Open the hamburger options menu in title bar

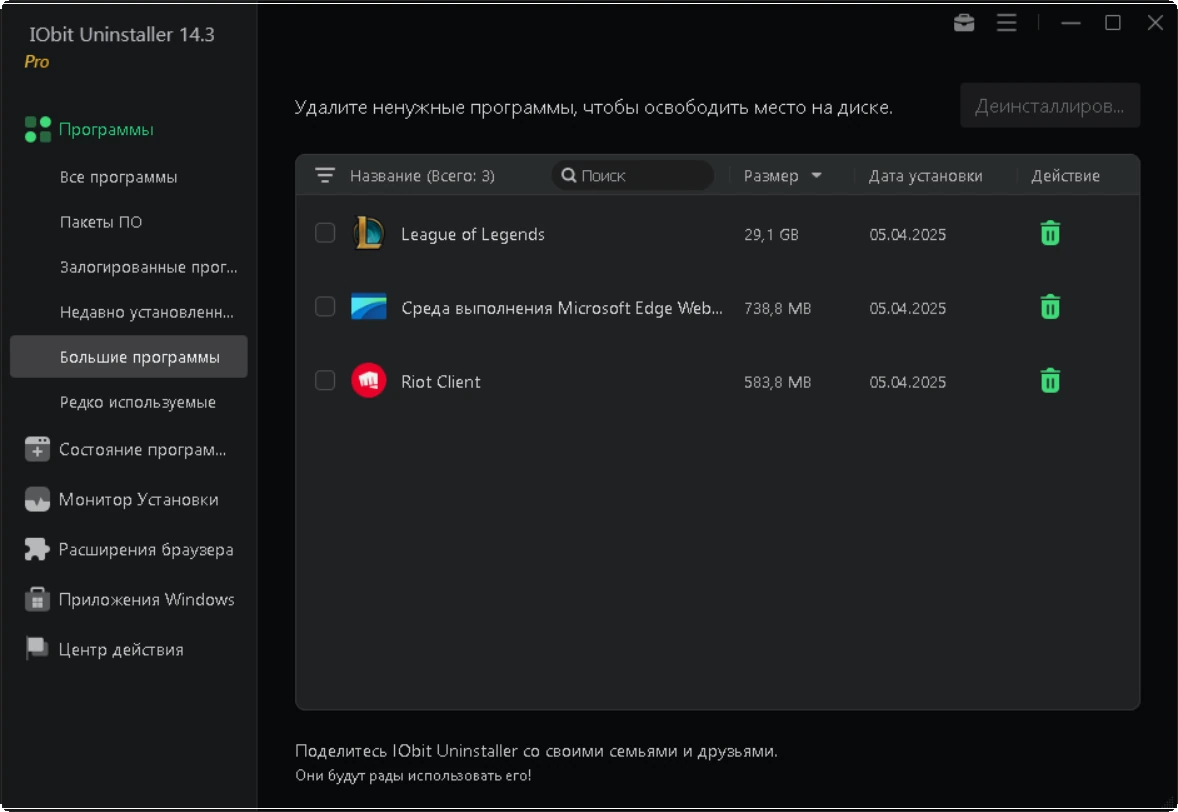point(1007,23)
